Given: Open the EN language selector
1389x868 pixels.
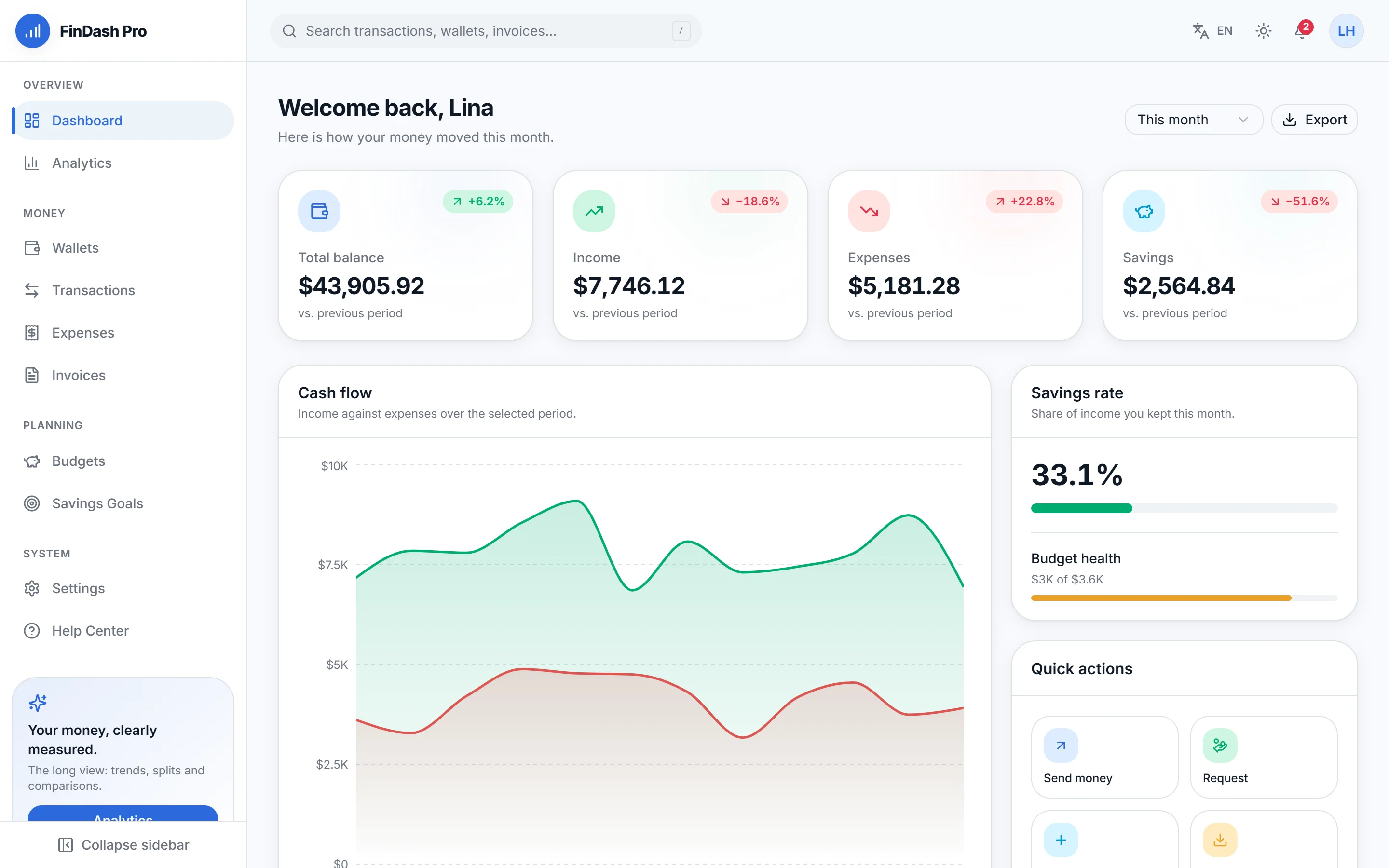Looking at the screenshot, I should (1212, 31).
